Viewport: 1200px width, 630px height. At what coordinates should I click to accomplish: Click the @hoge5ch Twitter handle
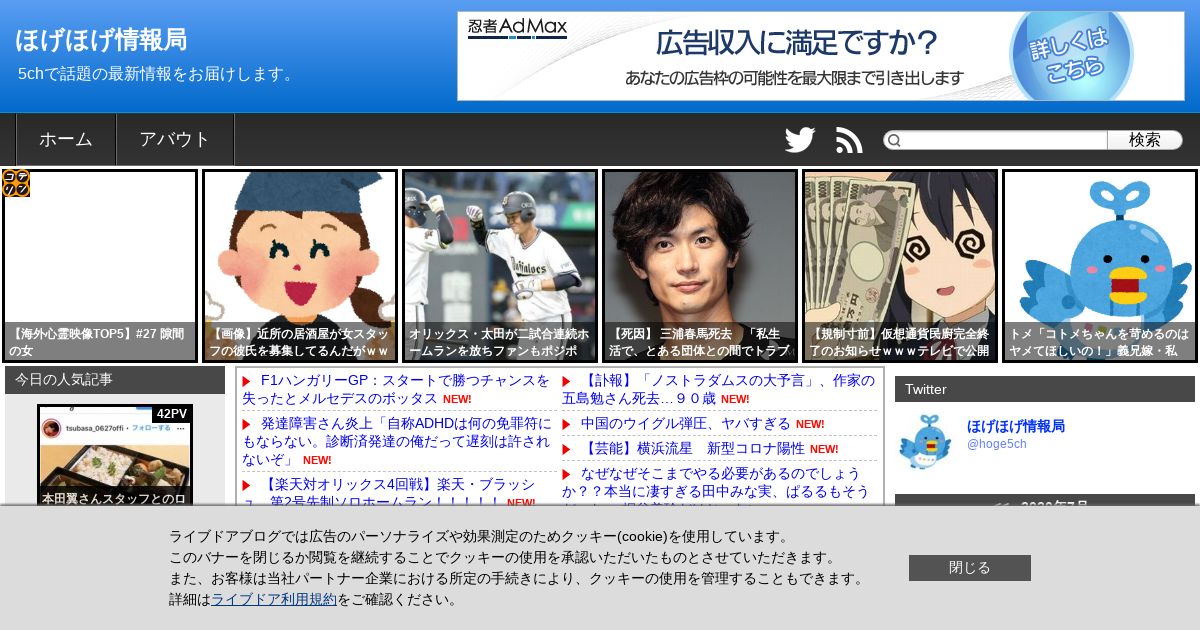click(x=997, y=444)
